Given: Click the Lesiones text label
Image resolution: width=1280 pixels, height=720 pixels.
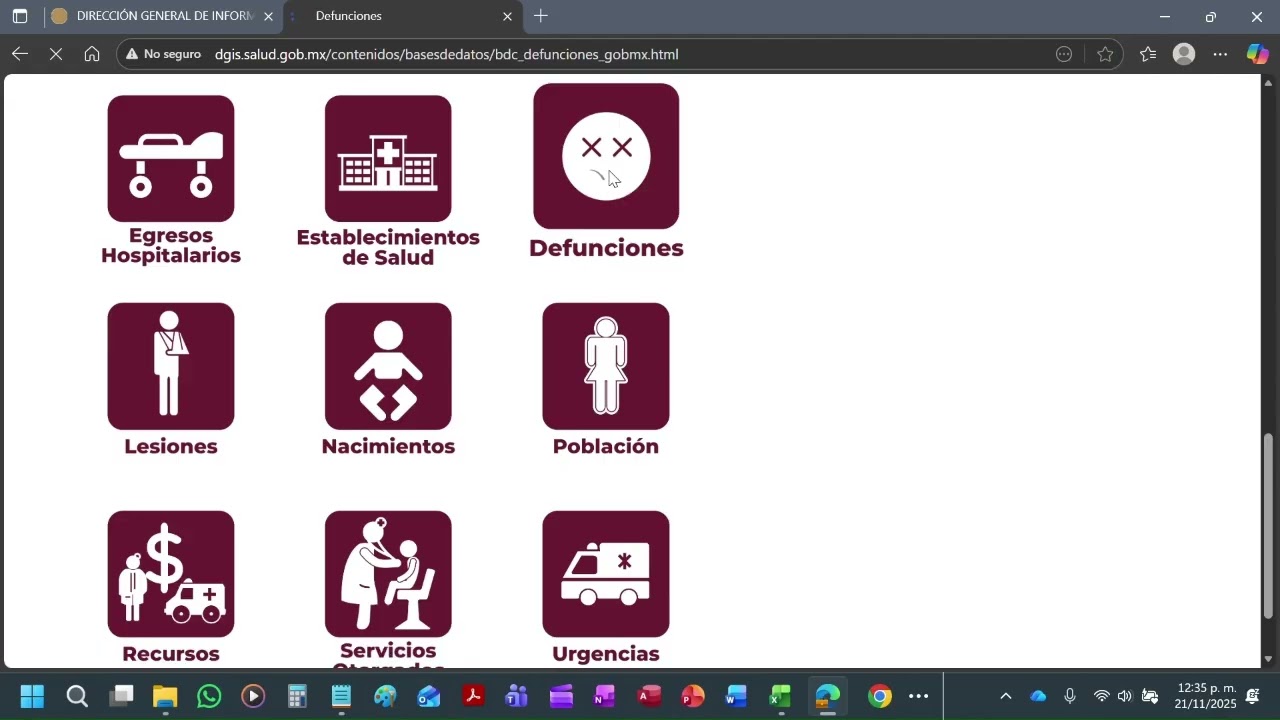Looking at the screenshot, I should pyautogui.click(x=171, y=446).
